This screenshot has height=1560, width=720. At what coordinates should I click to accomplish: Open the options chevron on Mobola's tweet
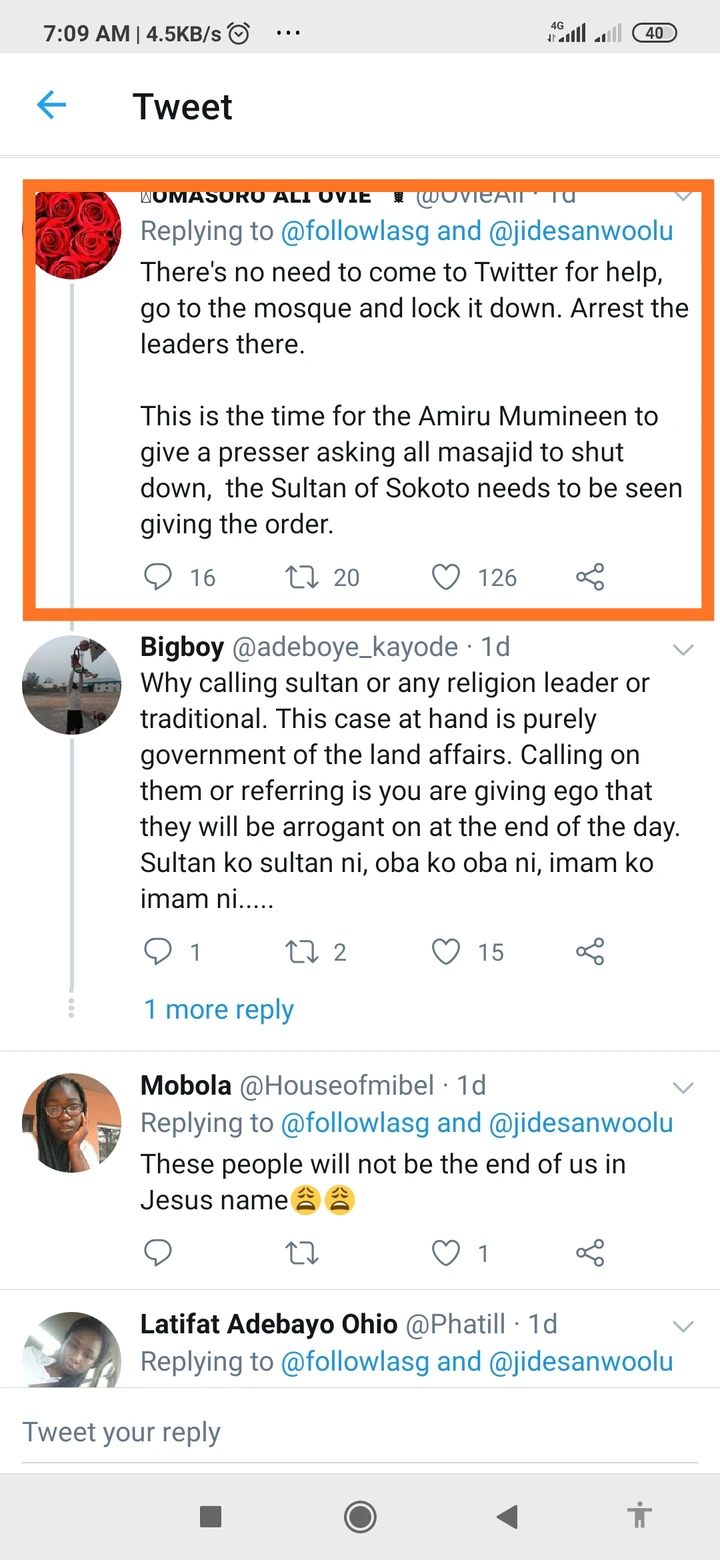pyautogui.click(x=683, y=1088)
